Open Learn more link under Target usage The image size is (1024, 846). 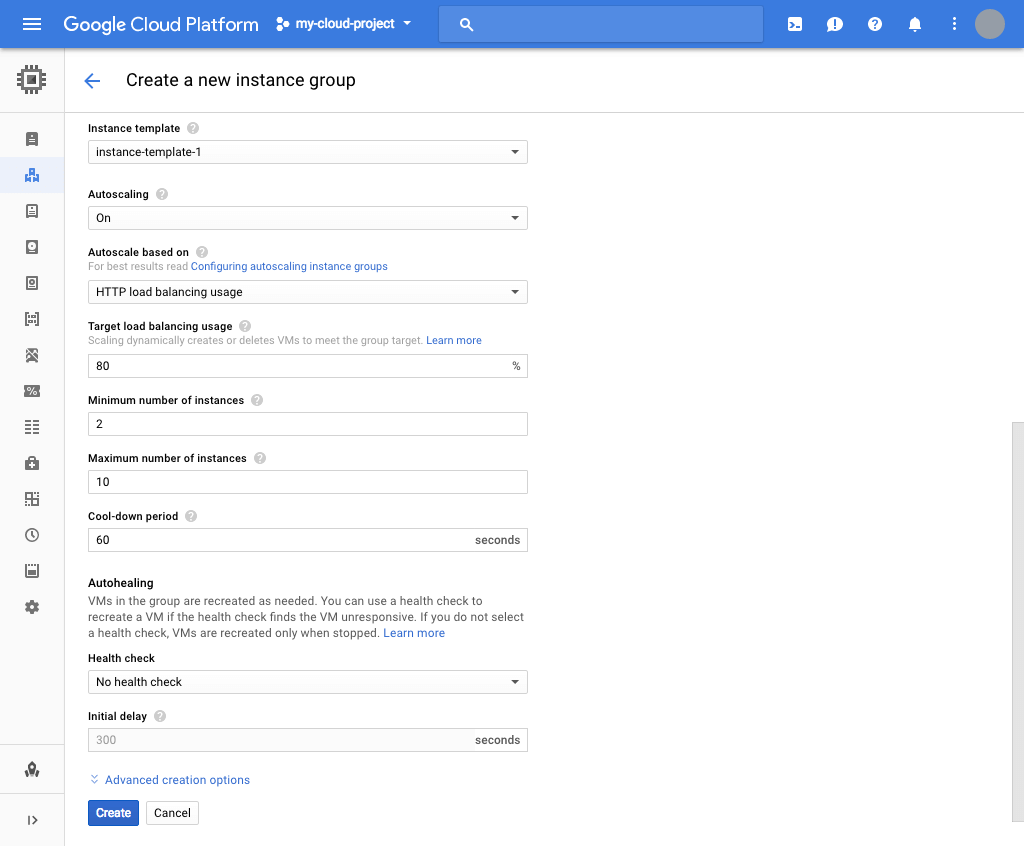click(454, 340)
